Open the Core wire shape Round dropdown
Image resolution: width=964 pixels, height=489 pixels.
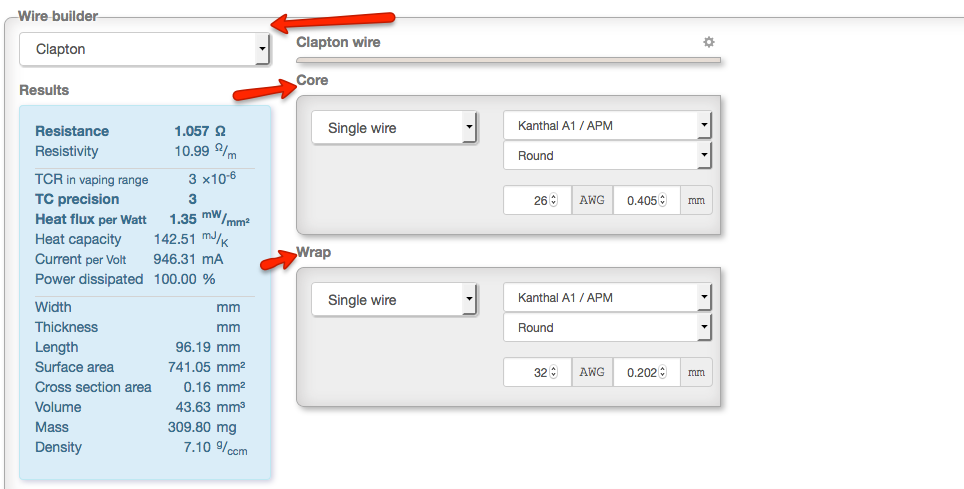pyautogui.click(x=607, y=156)
